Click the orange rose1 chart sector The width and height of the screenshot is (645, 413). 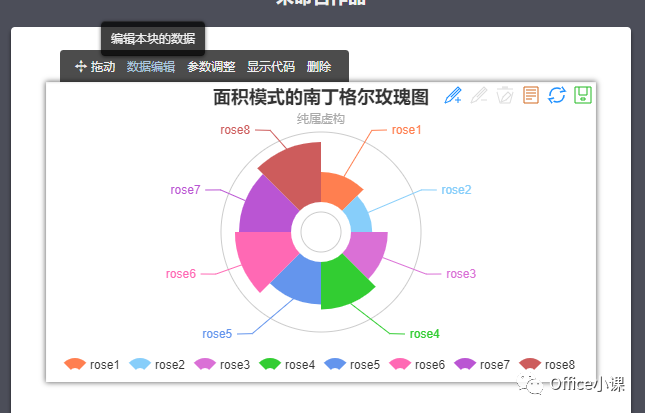point(337,190)
